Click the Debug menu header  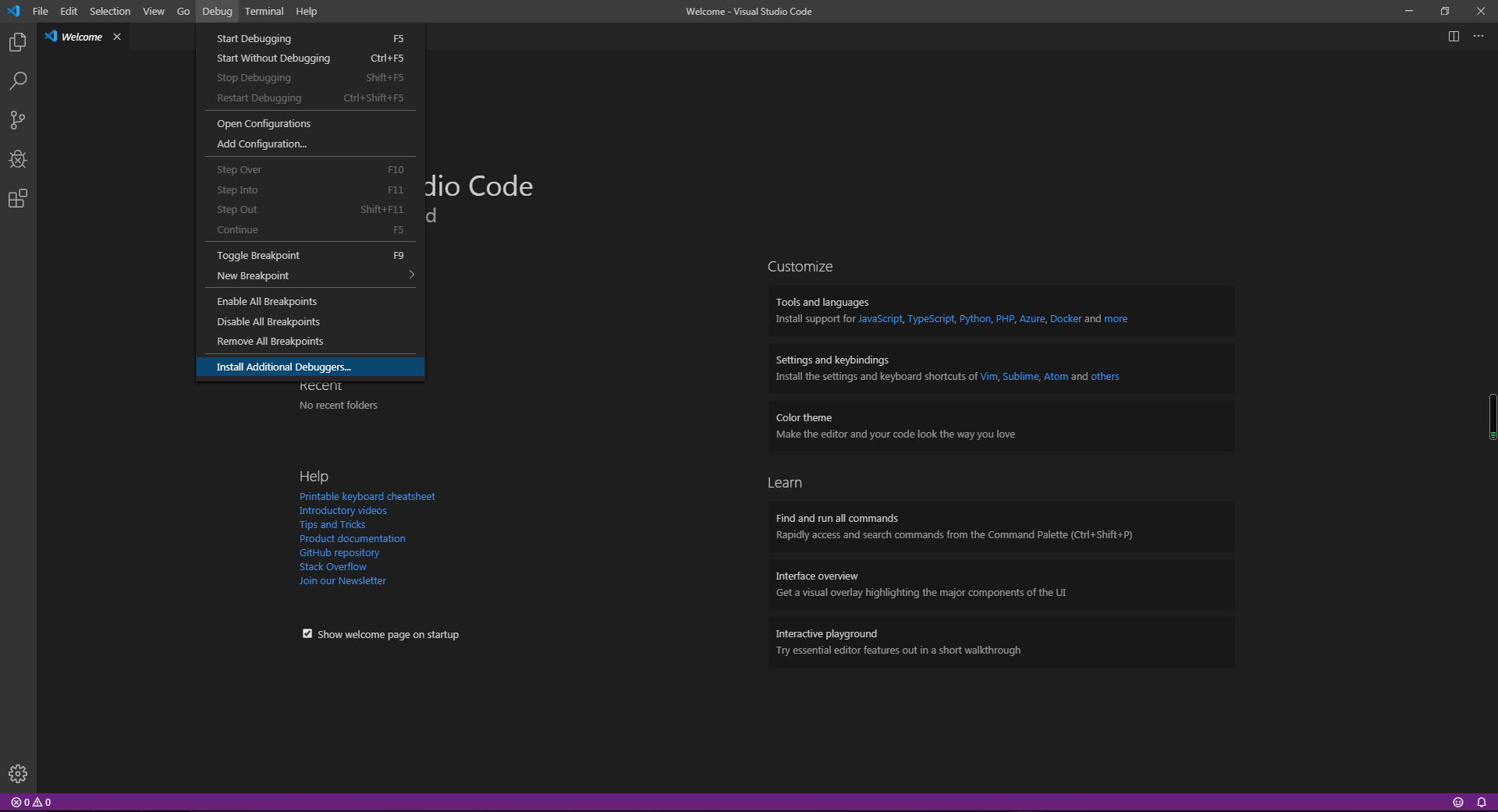click(217, 11)
